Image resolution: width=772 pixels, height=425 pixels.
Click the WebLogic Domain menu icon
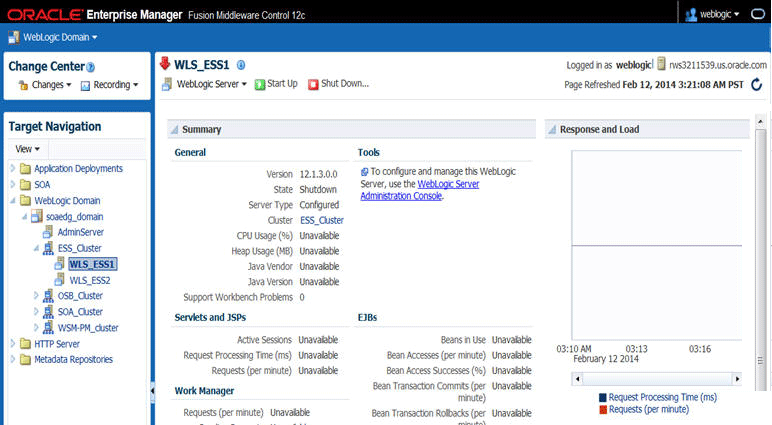pos(14,37)
